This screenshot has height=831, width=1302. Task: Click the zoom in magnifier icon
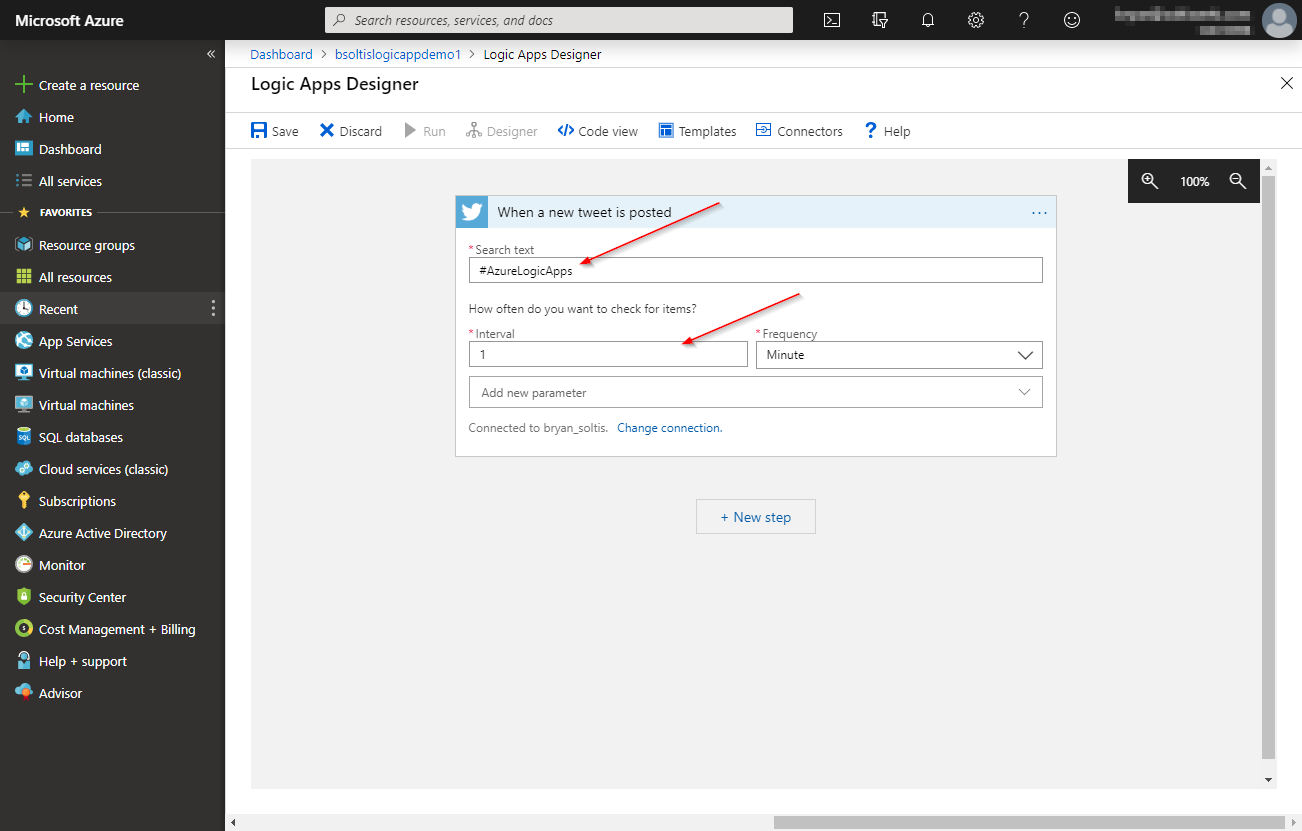(1150, 181)
